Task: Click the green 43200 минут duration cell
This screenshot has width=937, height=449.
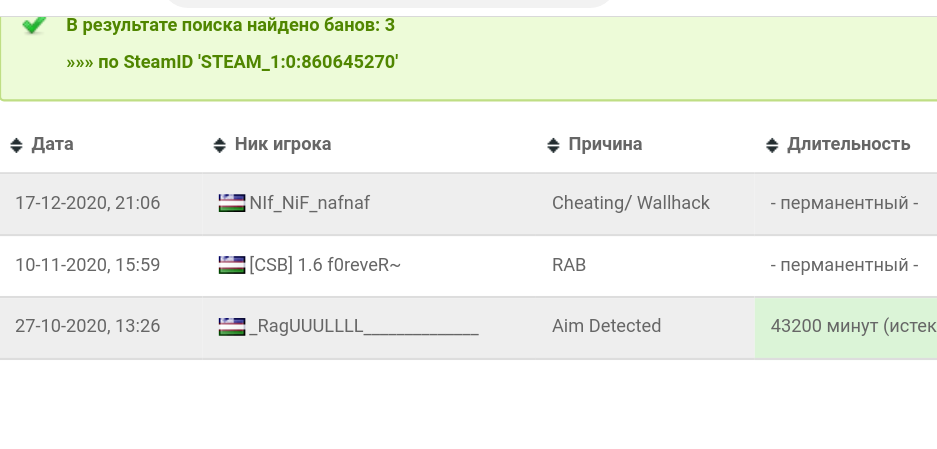Action: (x=846, y=327)
